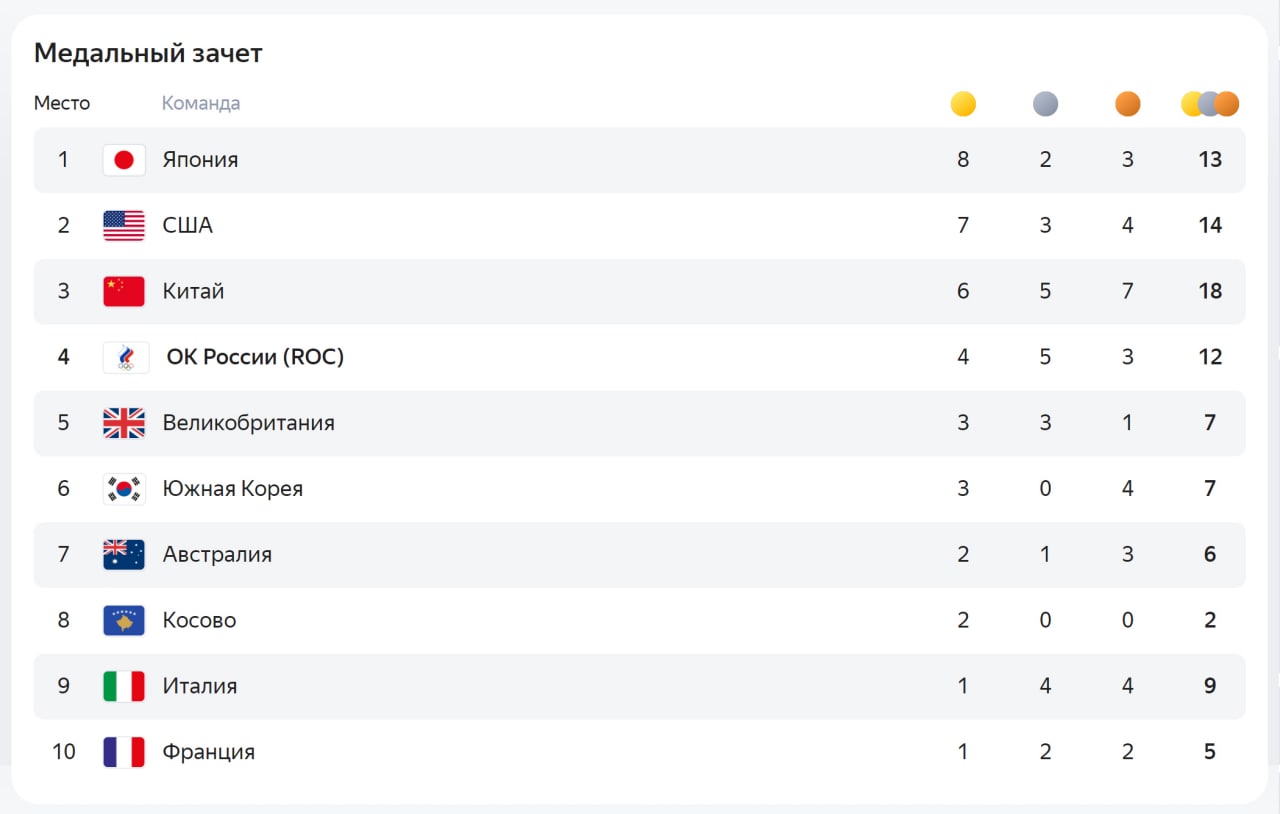Screen dimensions: 1280x814
Task: Click the bronze medal column icon
Action: point(1127,104)
